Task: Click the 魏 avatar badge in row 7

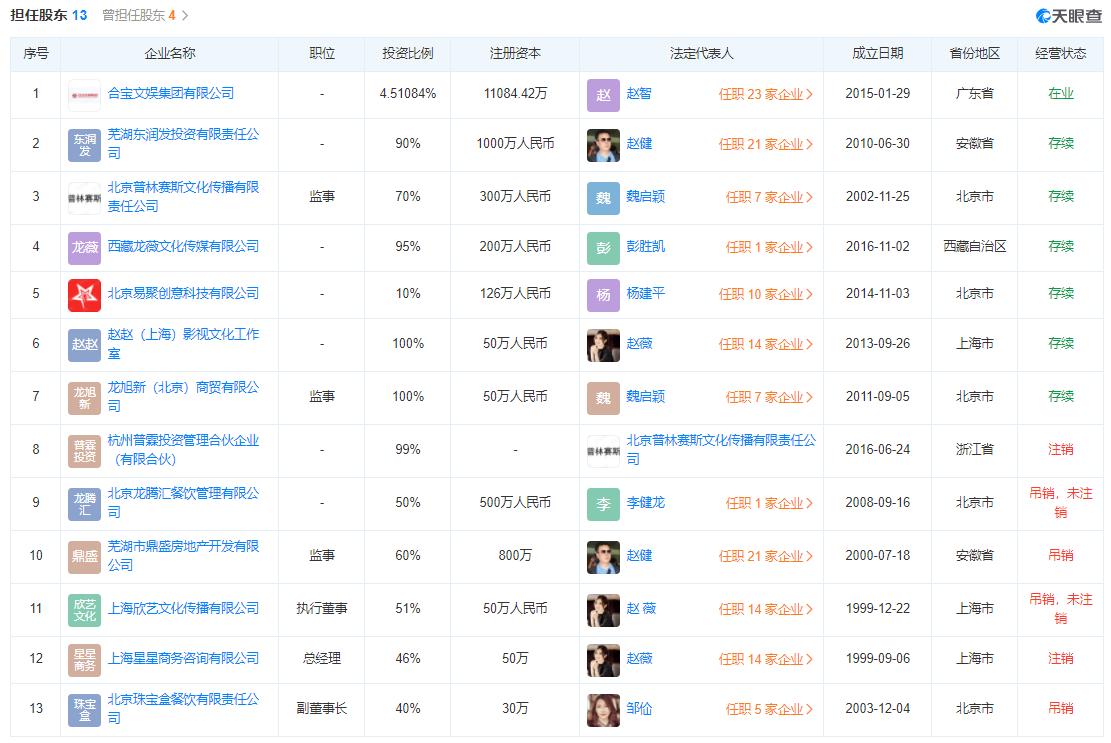Action: (603, 398)
